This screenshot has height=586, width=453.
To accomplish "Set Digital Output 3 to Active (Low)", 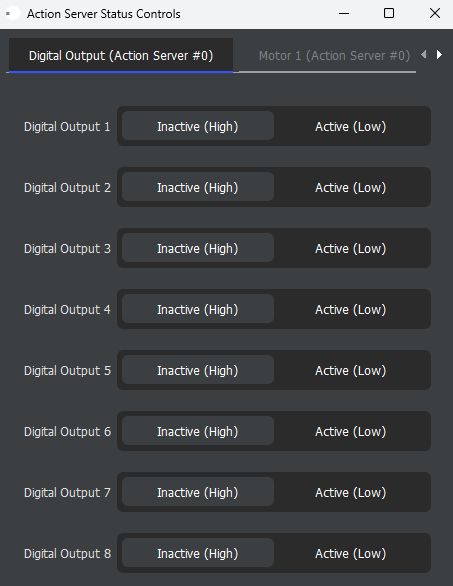I will [x=350, y=248].
